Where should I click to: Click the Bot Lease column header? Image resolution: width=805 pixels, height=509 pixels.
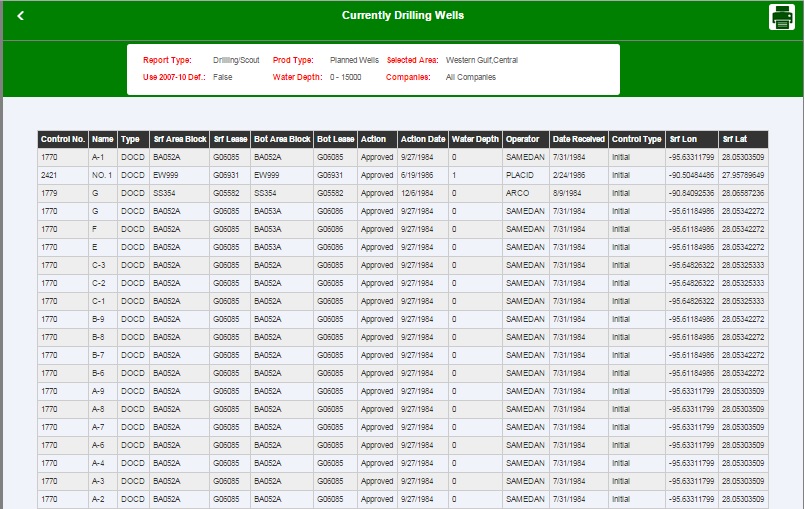pos(335,139)
